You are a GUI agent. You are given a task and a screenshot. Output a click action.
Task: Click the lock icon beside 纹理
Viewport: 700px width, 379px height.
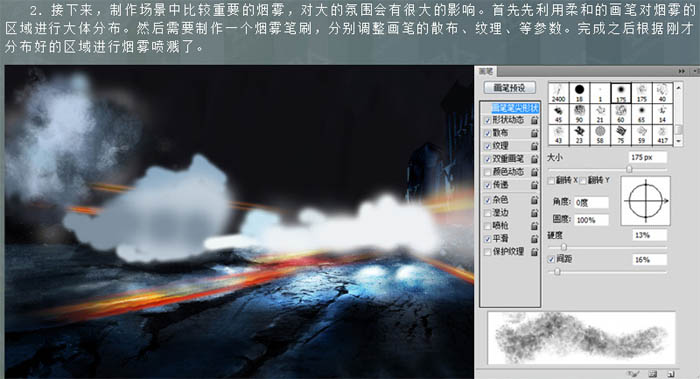pos(534,146)
